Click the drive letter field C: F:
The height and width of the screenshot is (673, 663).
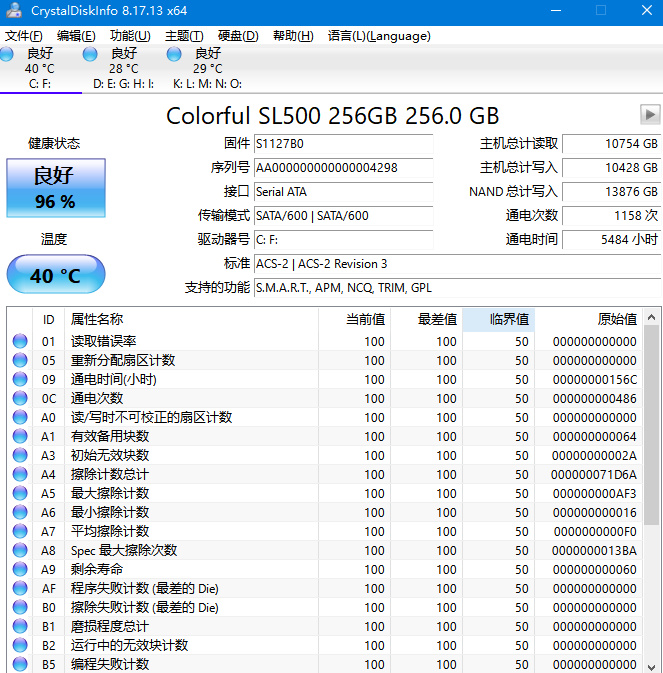343,240
